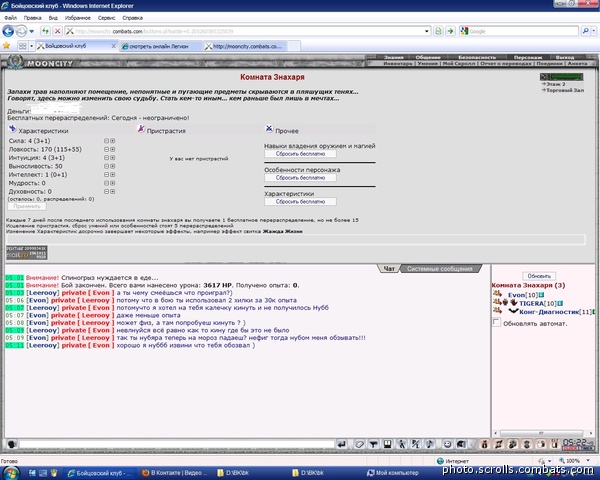Increase Духовность with the plus button
600x480 pixels.
point(112,191)
